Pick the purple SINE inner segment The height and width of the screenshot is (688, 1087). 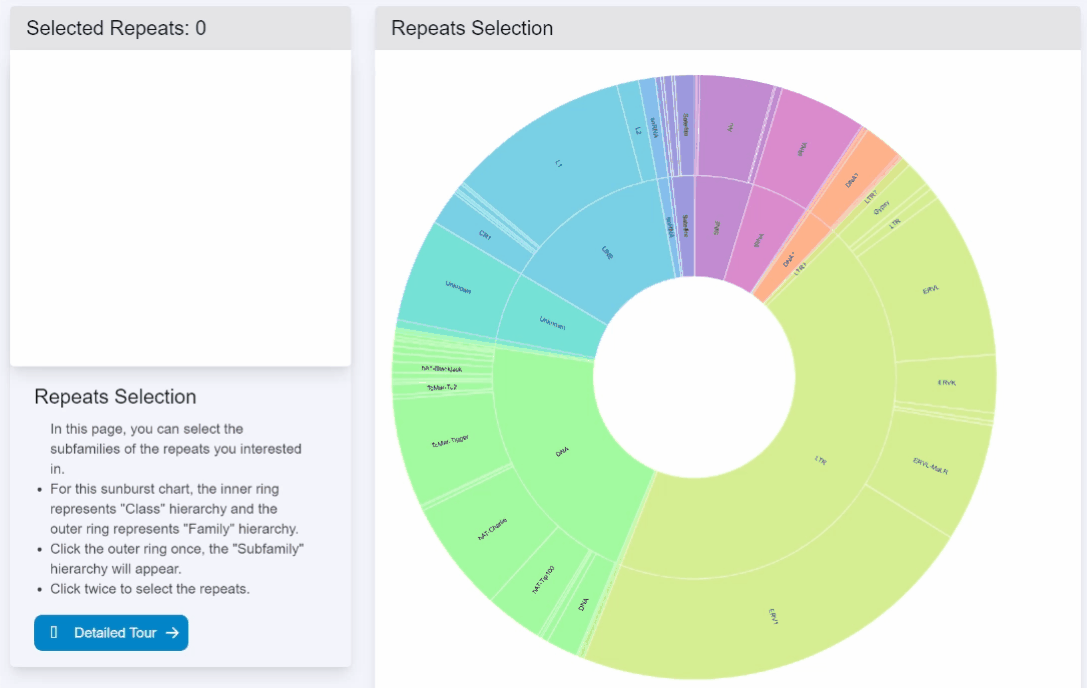point(717,228)
